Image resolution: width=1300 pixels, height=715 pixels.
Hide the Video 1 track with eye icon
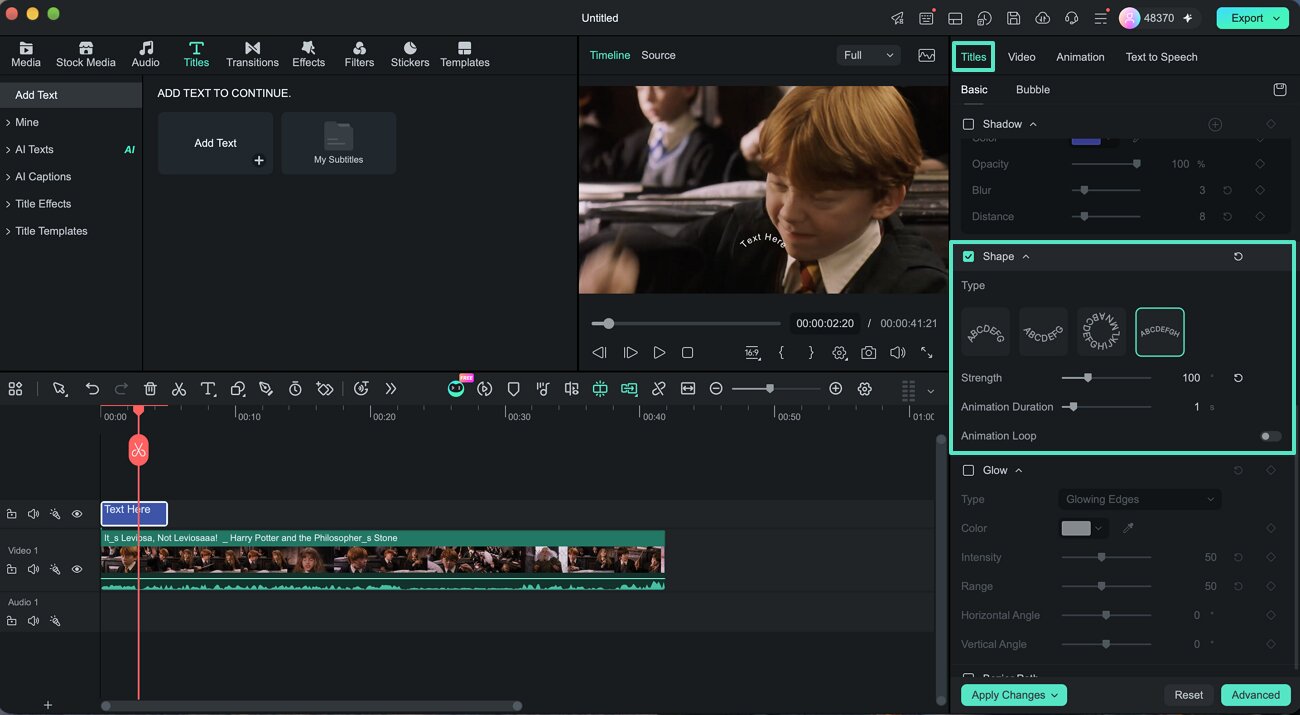(x=77, y=569)
